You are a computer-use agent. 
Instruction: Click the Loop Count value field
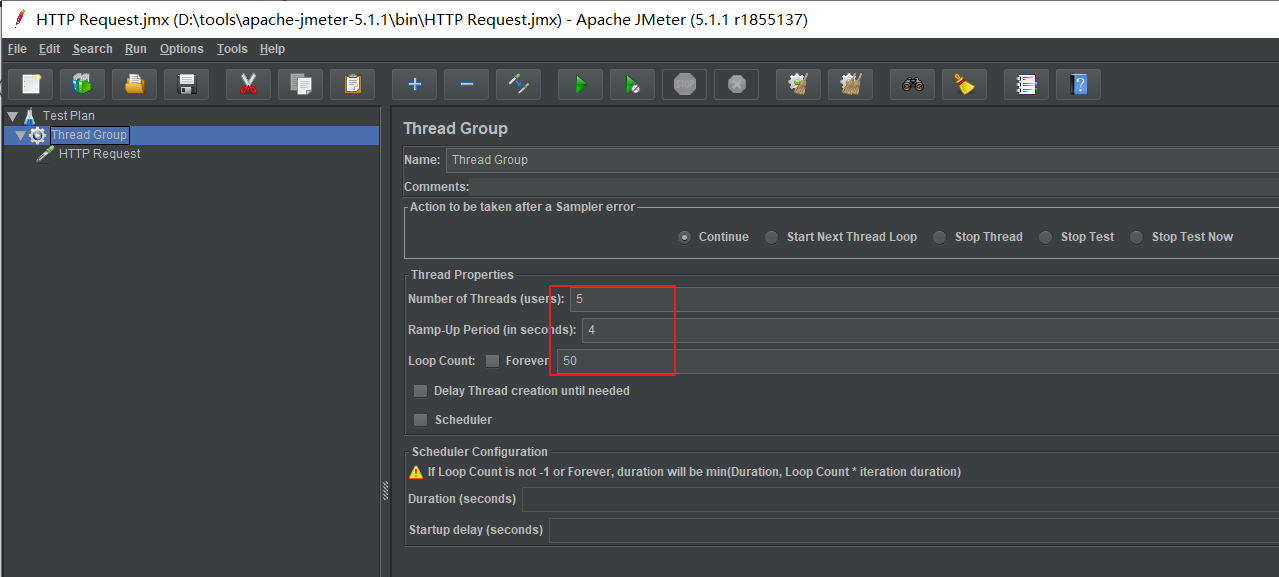(x=917, y=361)
